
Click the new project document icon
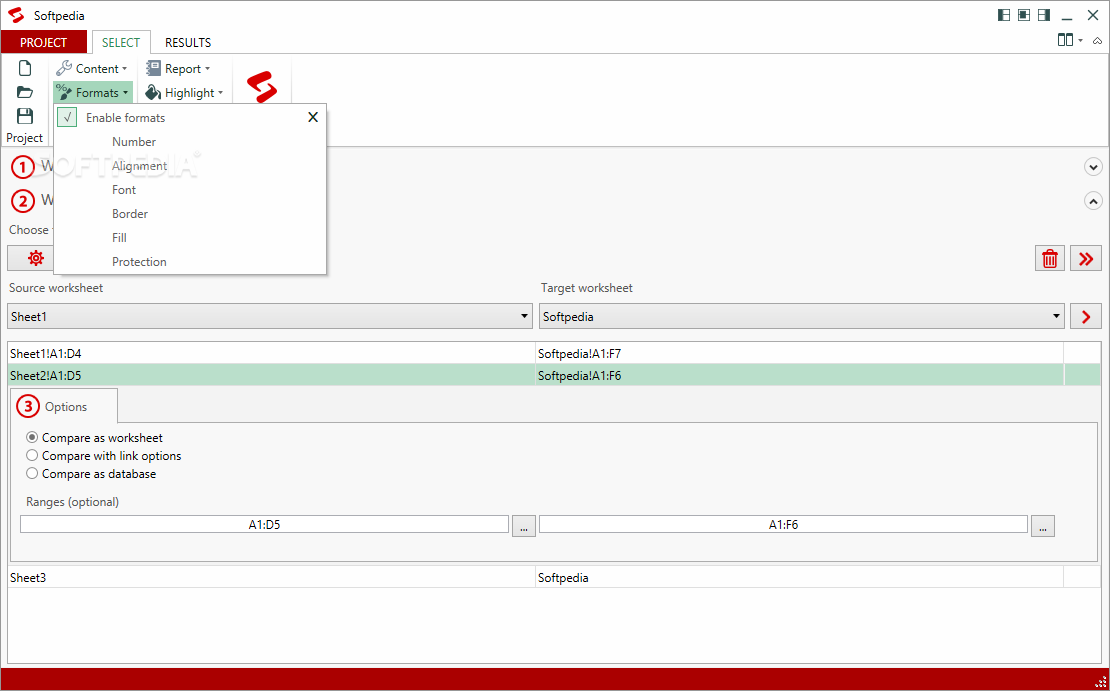pos(25,68)
